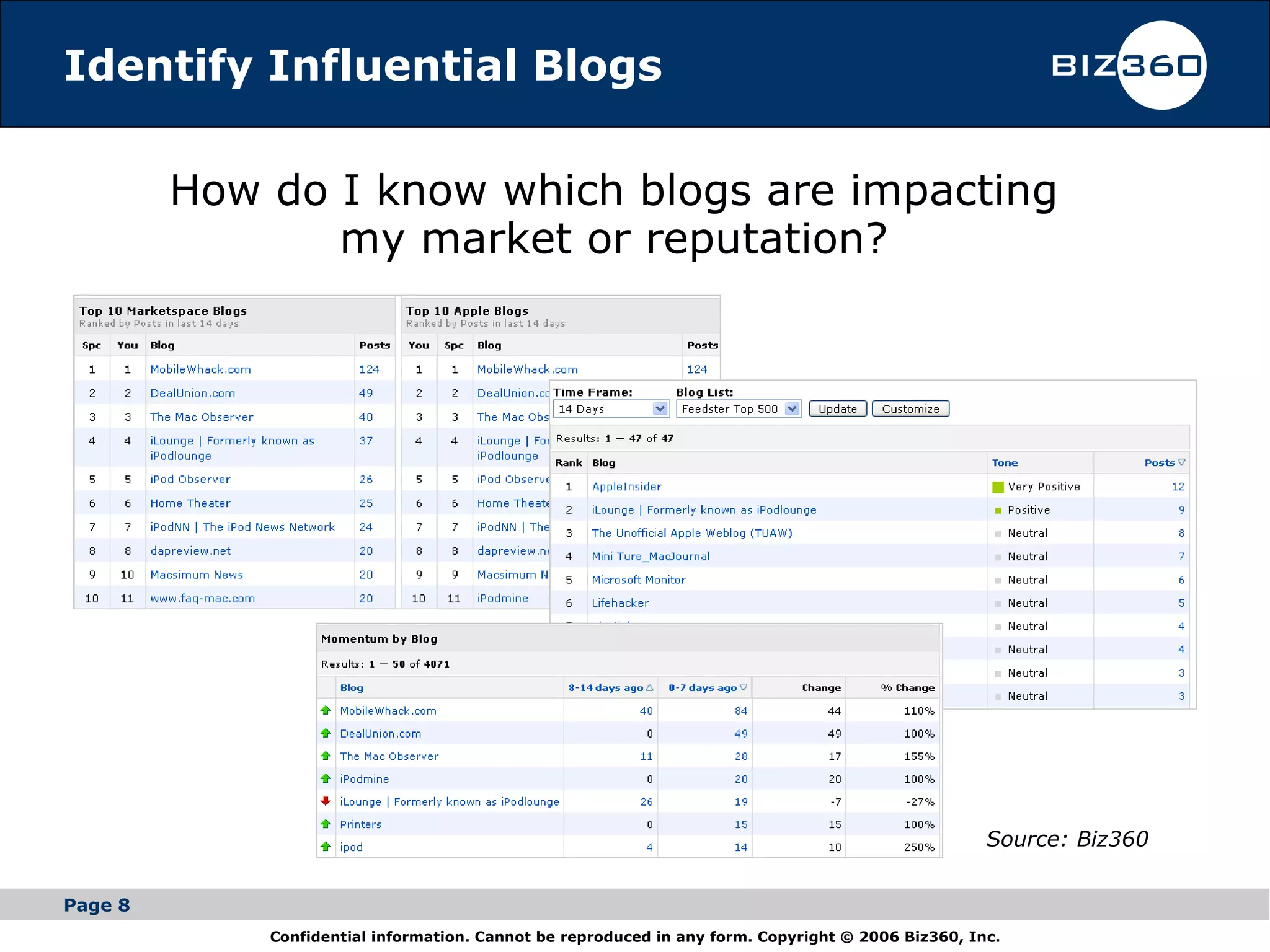Click value 40 for MobileWhack.com 8-14 days
This screenshot has width=1270, height=952.
[646, 711]
